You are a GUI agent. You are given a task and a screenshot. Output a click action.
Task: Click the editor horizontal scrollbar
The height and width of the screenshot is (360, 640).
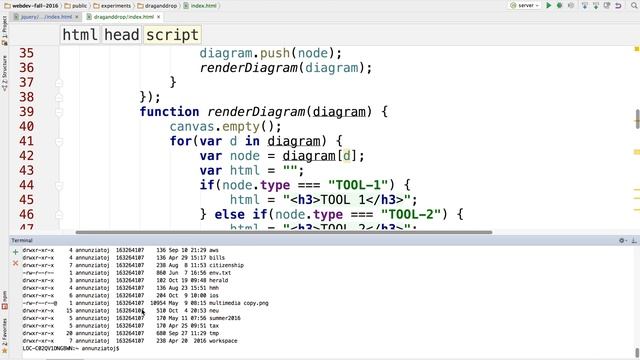click(x=284, y=232)
